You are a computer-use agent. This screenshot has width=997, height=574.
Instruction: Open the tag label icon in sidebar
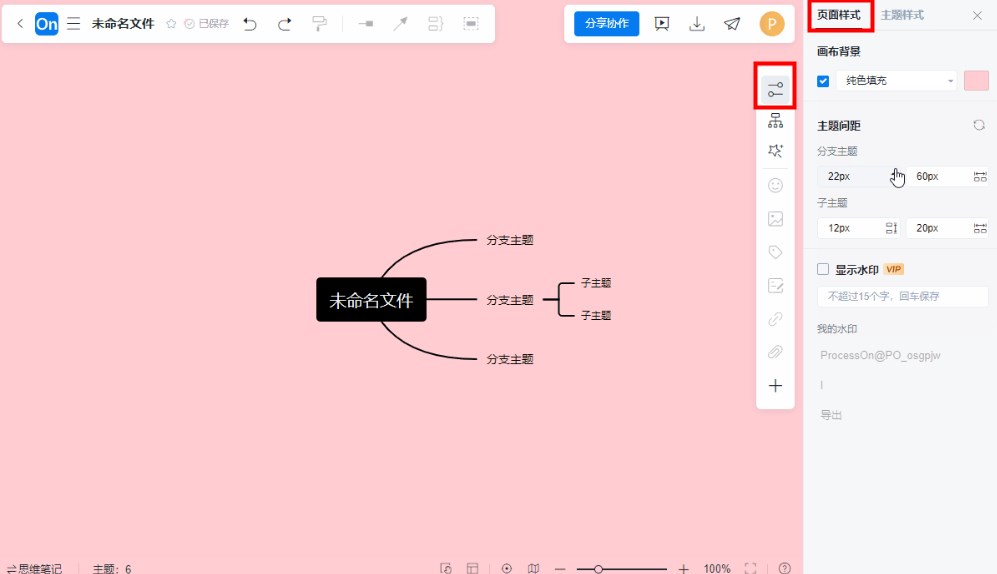point(775,253)
